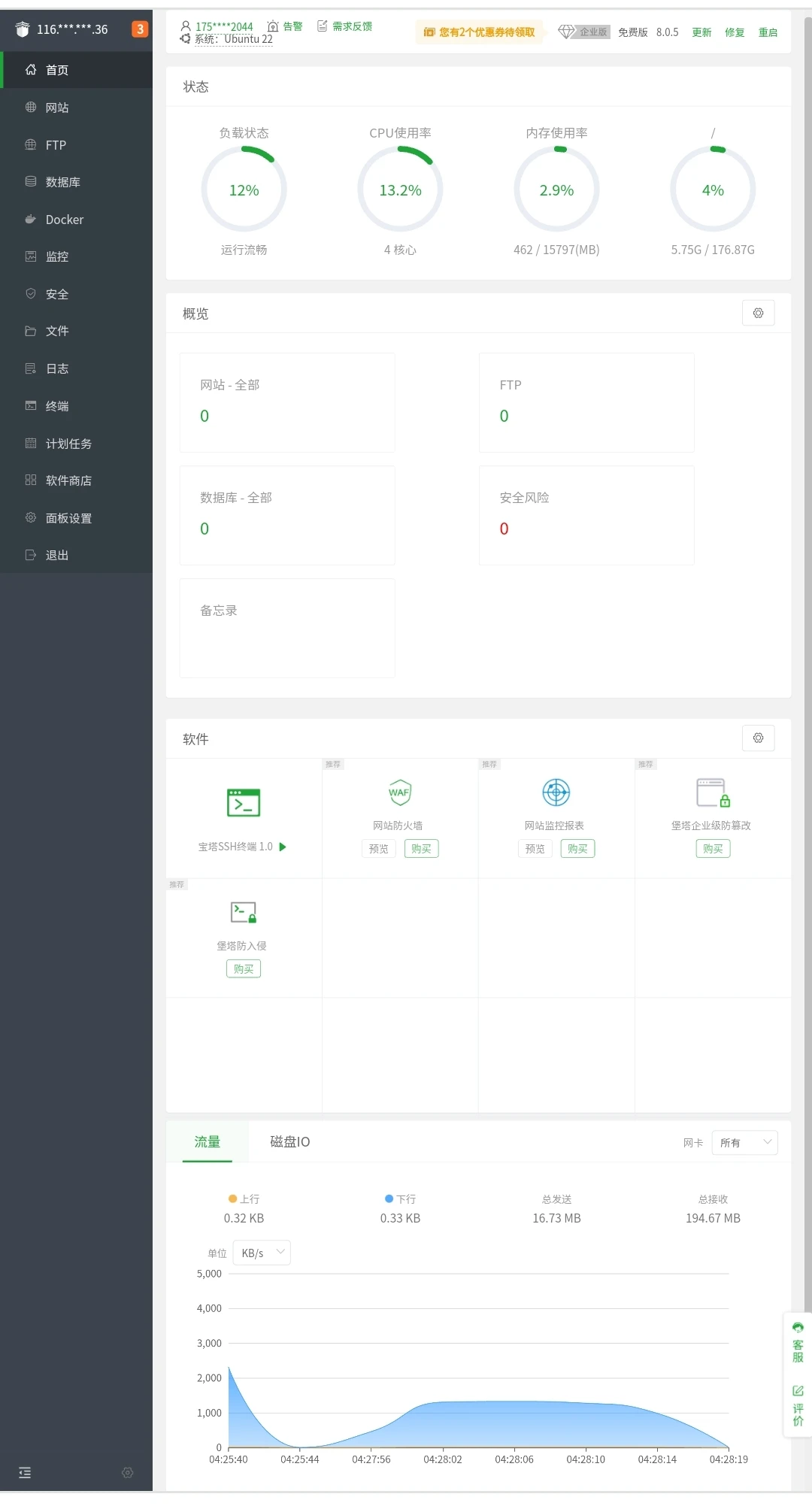
Task: Open the 客服 customer service widget
Action: (798, 1343)
